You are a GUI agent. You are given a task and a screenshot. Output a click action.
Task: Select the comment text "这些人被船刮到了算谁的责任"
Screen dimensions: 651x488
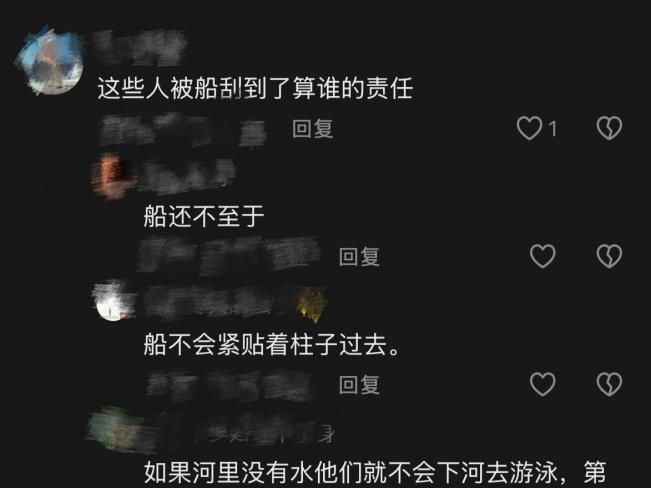(255, 89)
